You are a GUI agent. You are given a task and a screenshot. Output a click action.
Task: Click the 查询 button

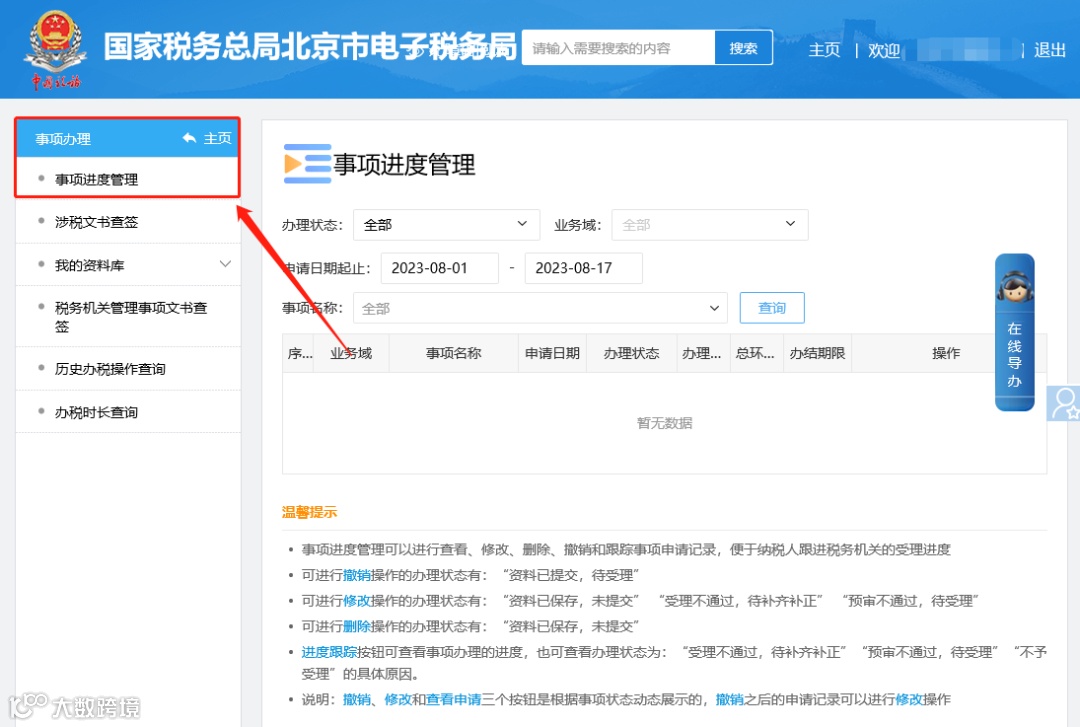771,308
